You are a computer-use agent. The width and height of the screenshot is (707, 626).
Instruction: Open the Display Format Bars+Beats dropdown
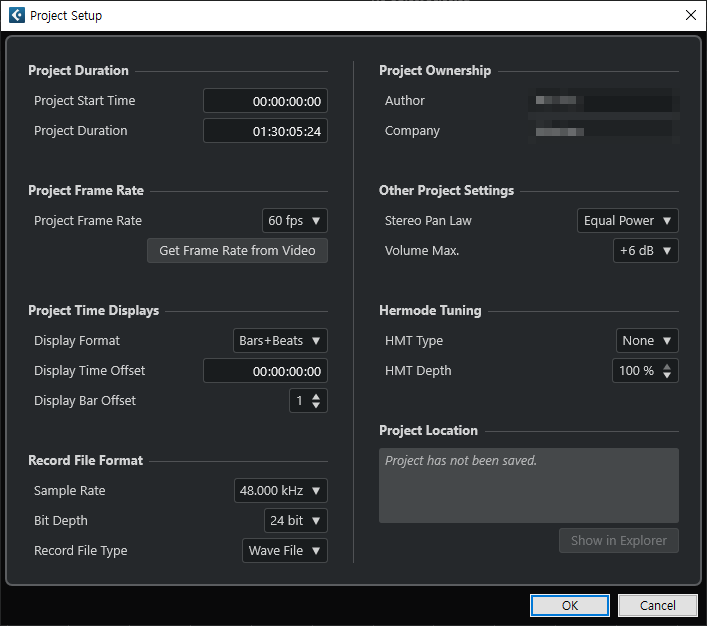(x=280, y=341)
